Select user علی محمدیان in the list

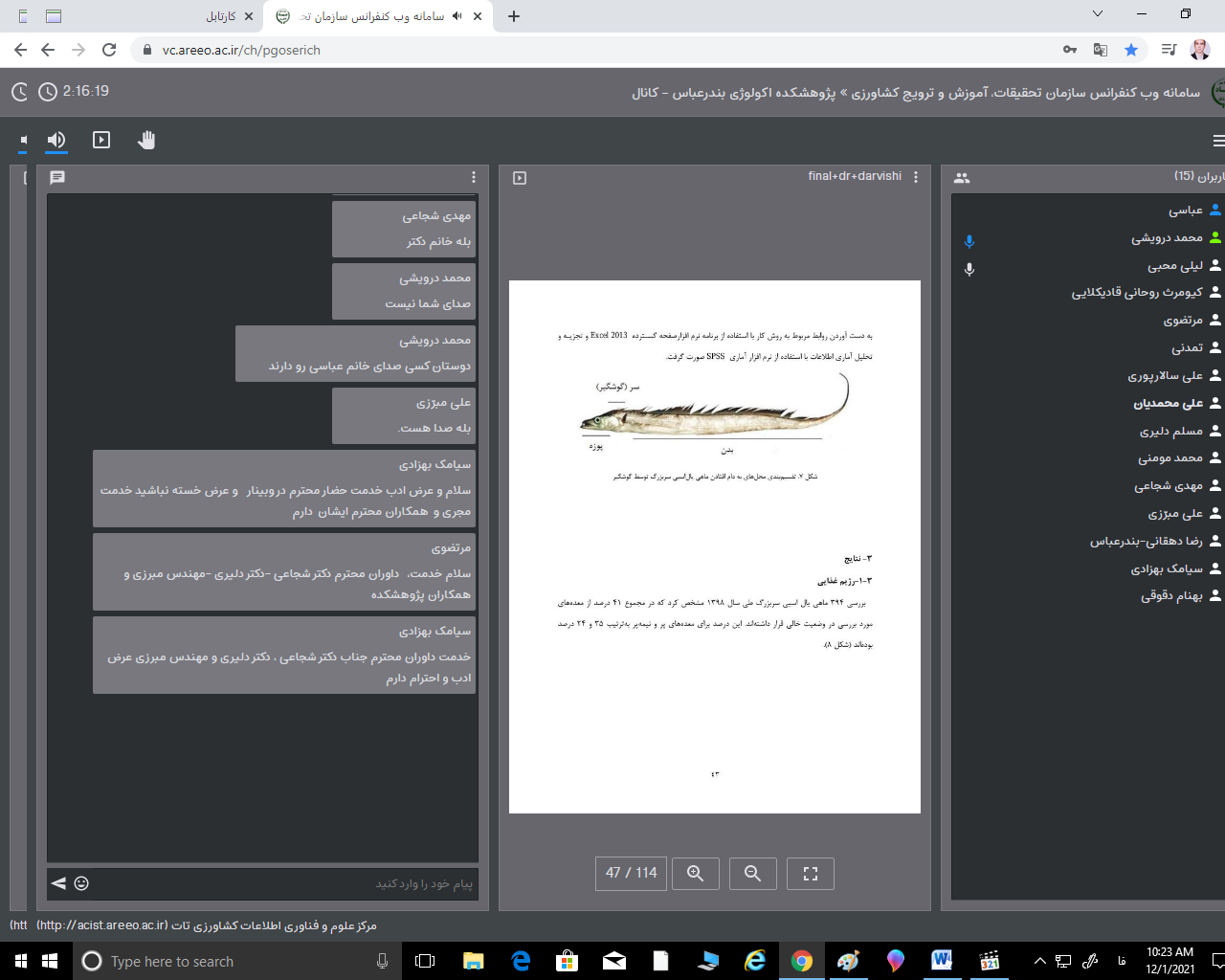pos(1168,403)
